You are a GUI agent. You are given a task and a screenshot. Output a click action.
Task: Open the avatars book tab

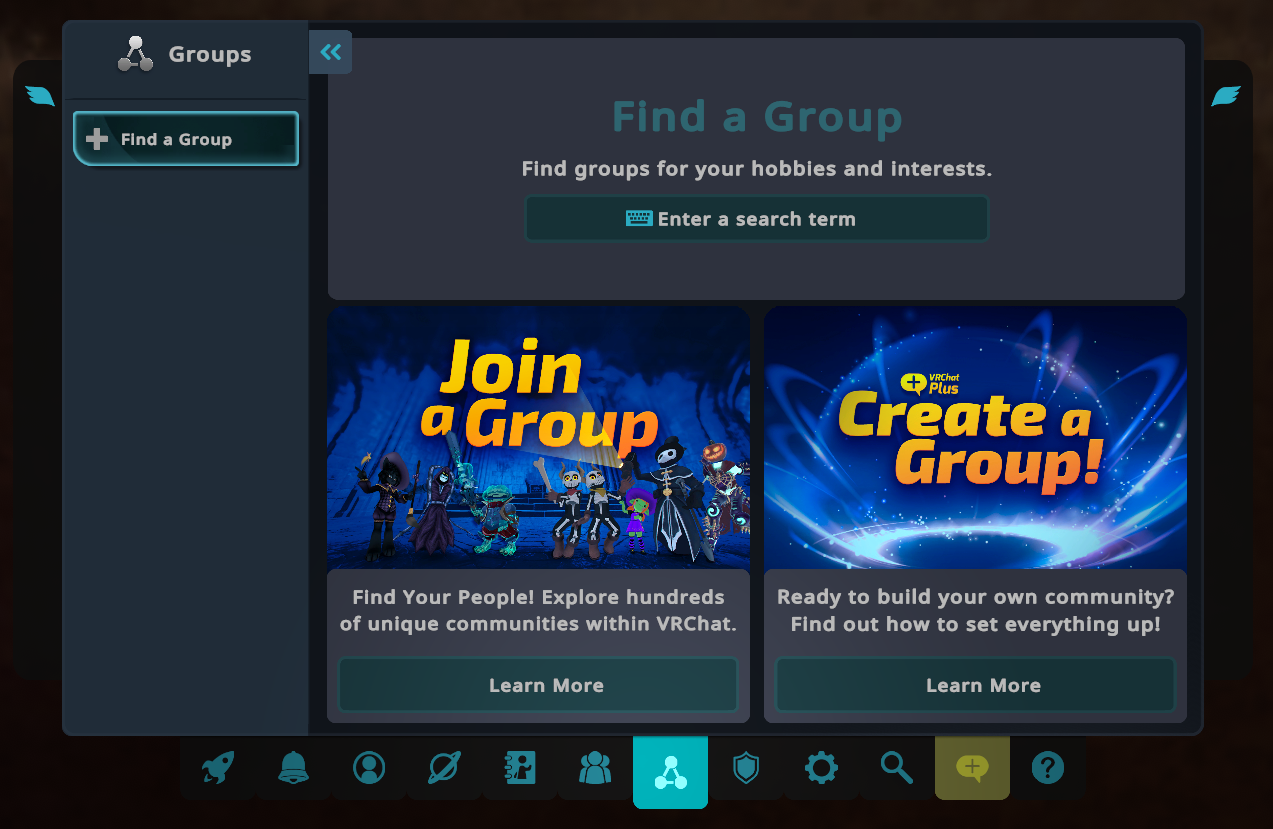[x=520, y=768]
